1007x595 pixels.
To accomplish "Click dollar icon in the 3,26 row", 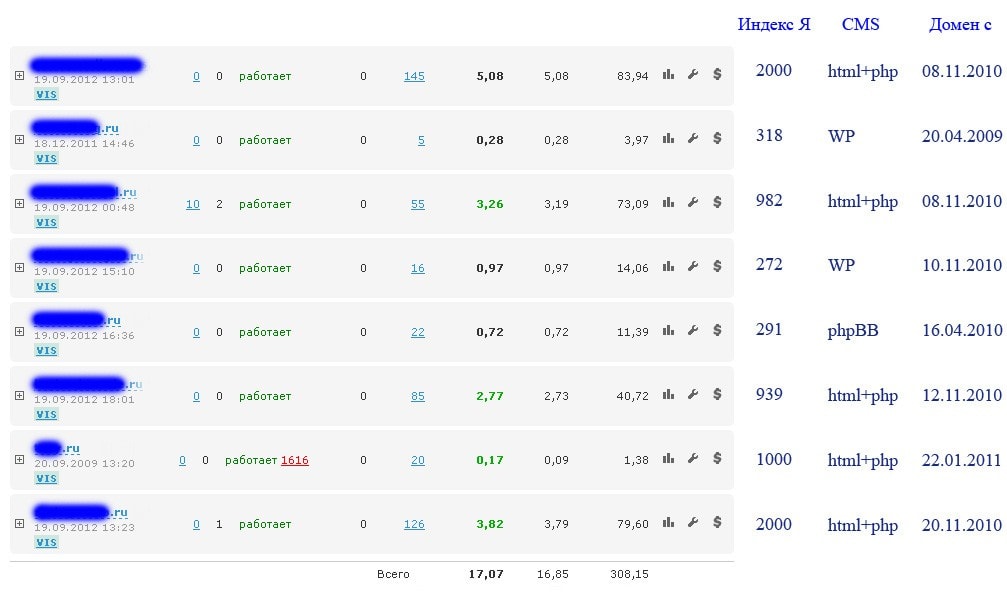I will coord(717,203).
